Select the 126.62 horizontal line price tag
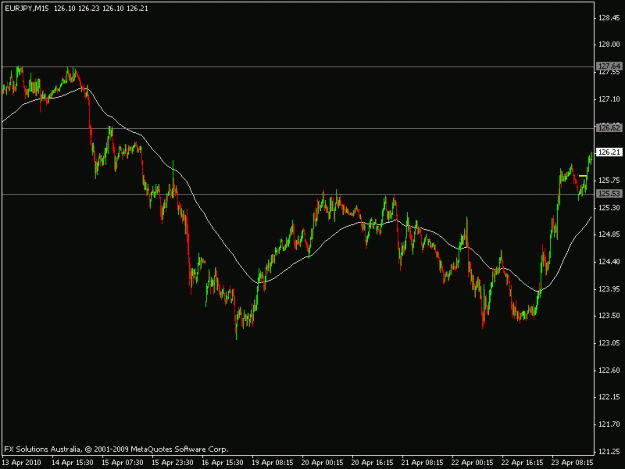 pos(609,128)
